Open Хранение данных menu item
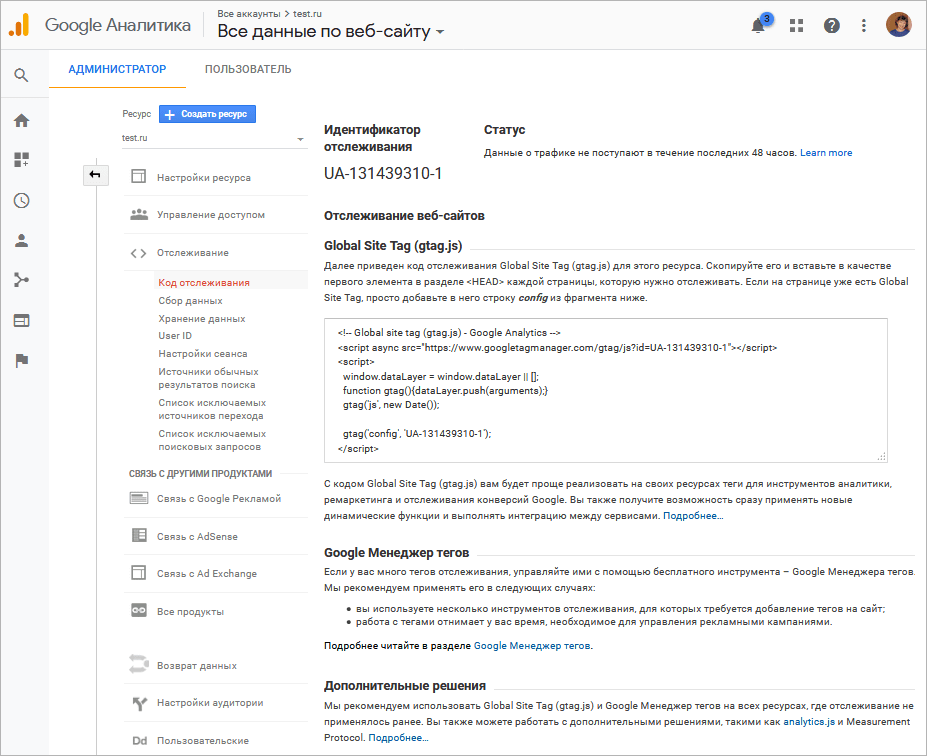 202,319
